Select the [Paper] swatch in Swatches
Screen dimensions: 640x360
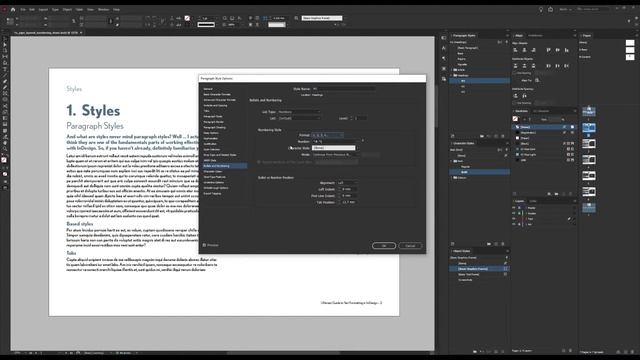[525, 138]
